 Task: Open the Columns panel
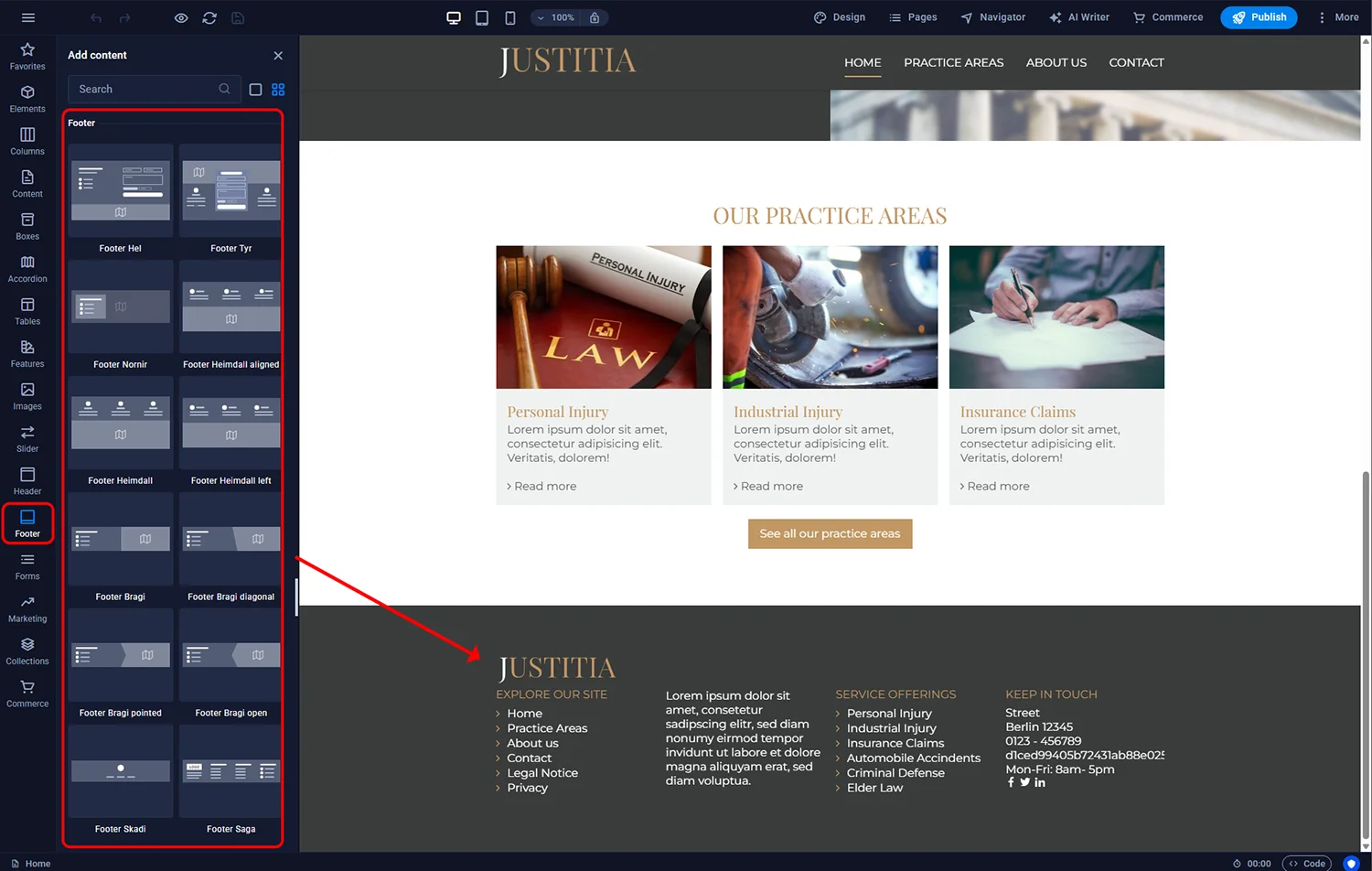[27, 139]
